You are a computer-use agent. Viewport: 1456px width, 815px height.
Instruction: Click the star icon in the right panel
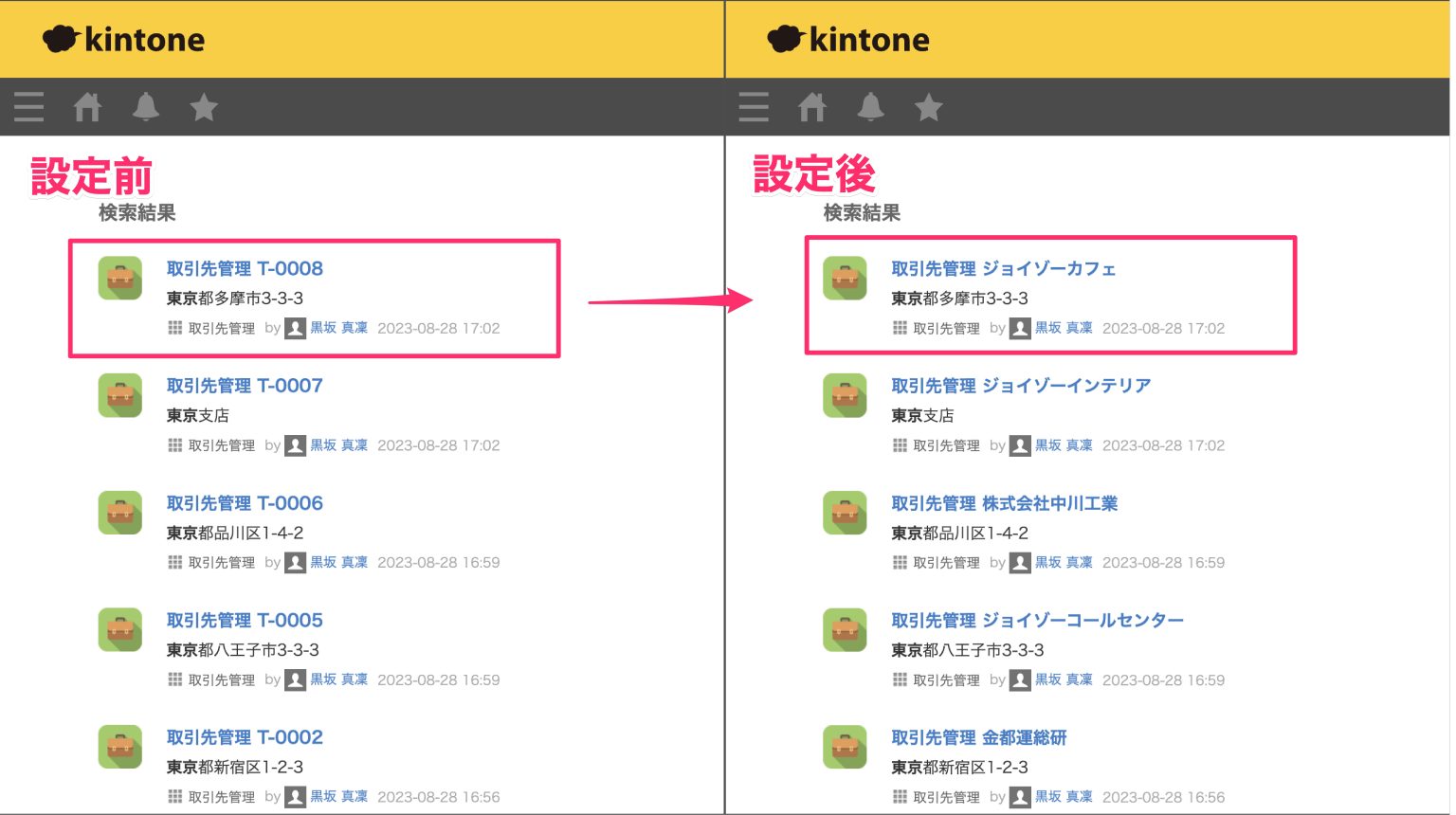click(928, 106)
